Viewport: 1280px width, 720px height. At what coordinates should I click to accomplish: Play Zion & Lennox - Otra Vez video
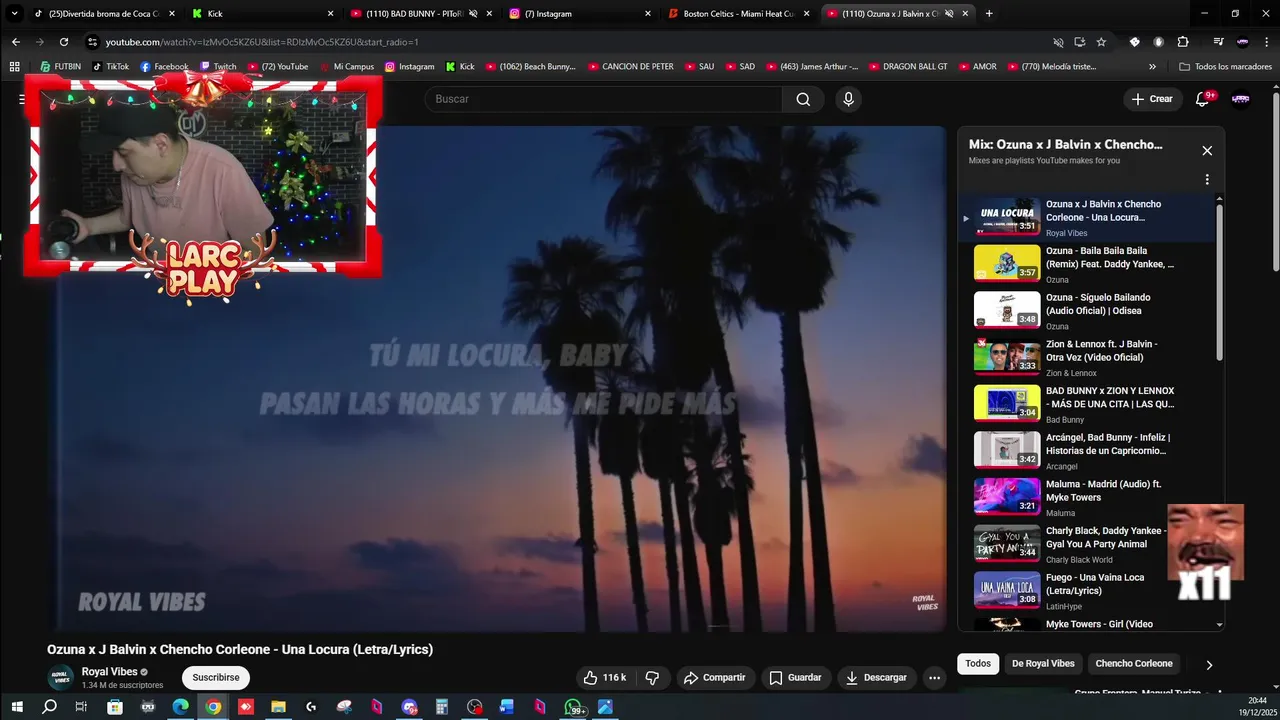(1093, 357)
